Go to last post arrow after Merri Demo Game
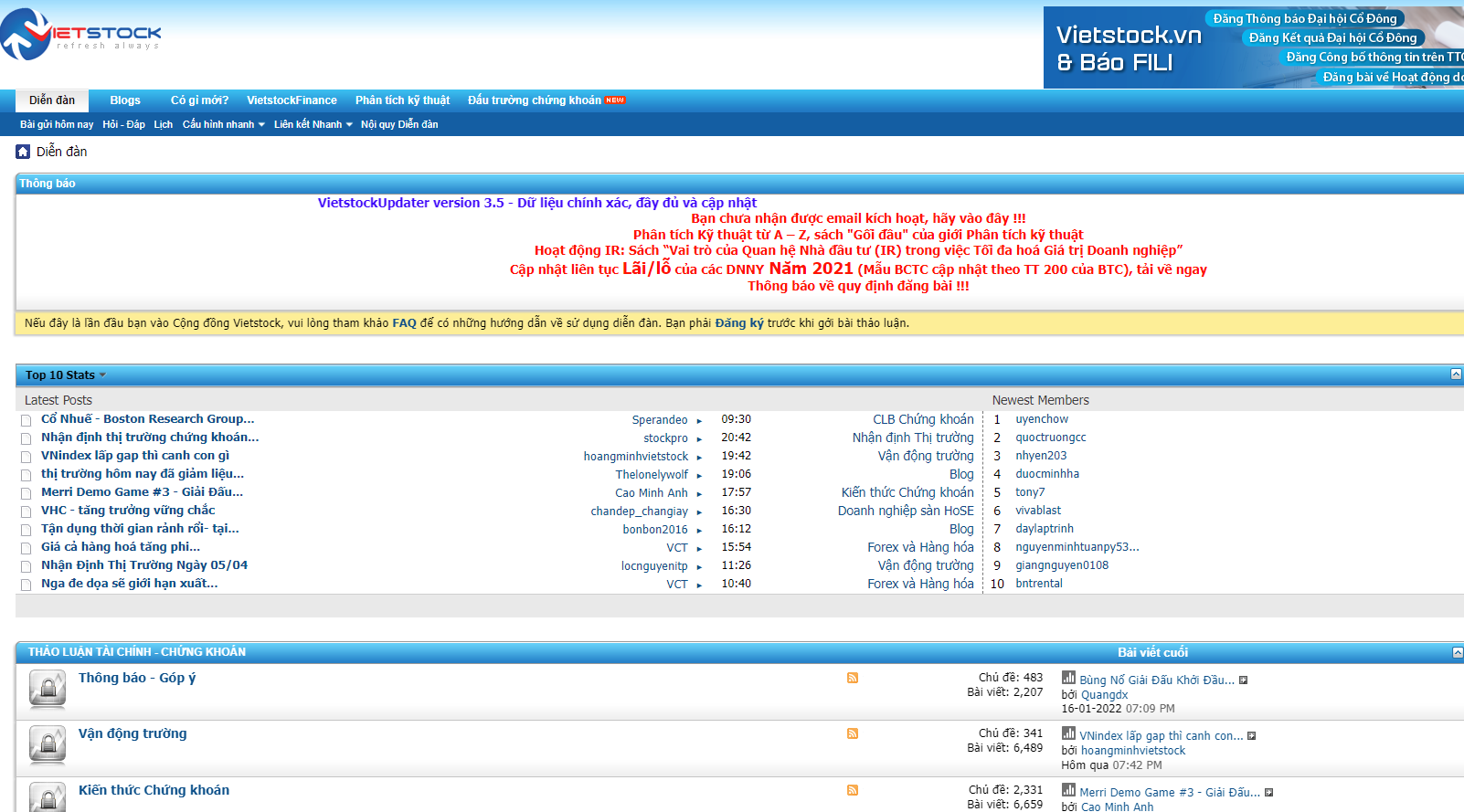The width and height of the screenshot is (1464, 812). [x=1268, y=793]
